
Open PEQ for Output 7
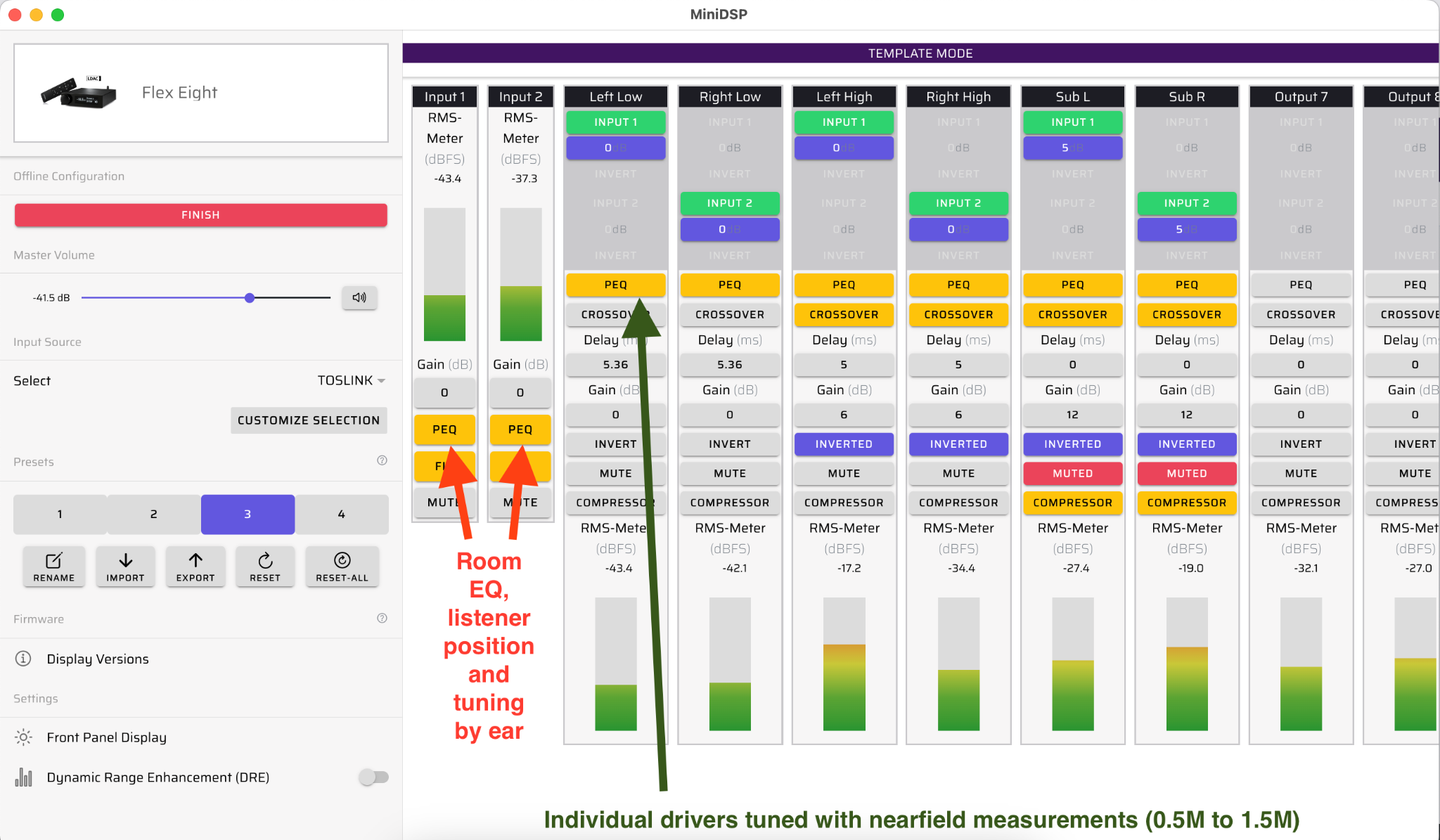(1301, 284)
